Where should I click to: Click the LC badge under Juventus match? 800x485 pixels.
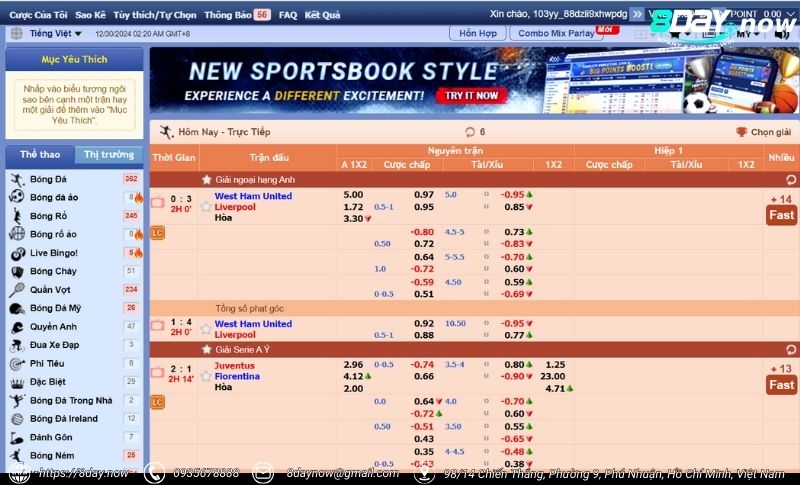tap(157, 402)
